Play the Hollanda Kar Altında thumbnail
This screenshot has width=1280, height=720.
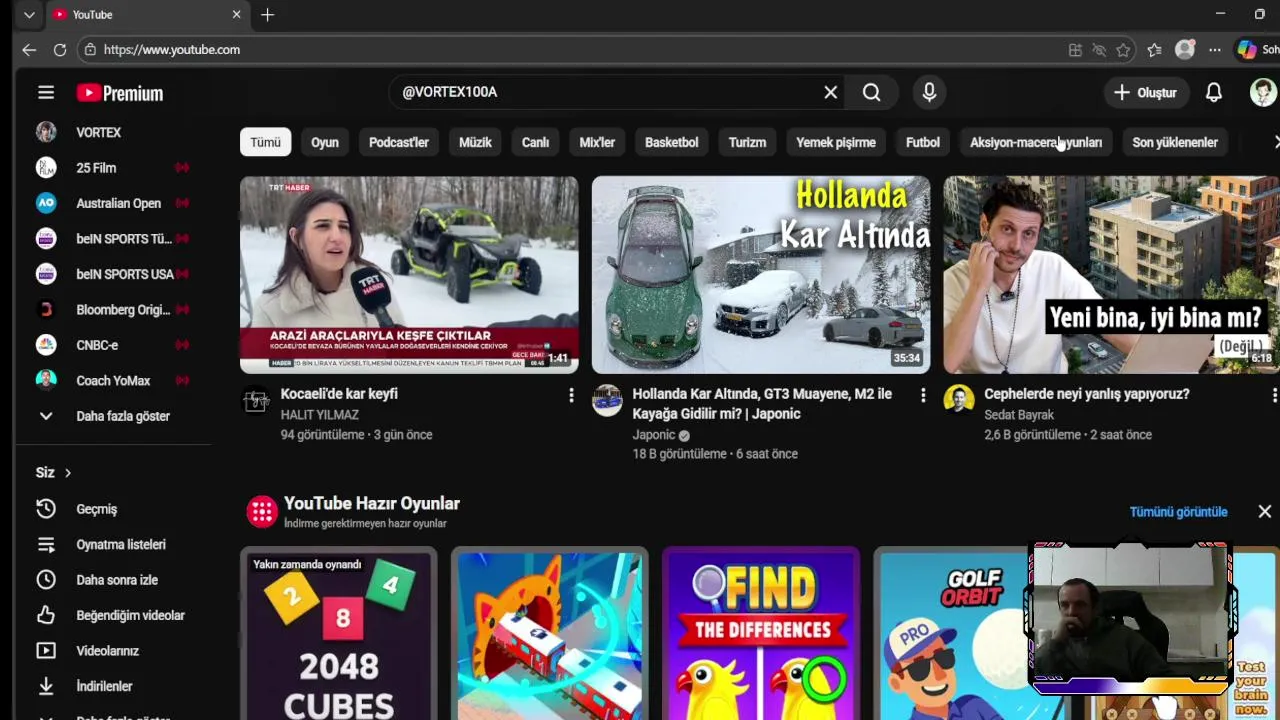coord(761,275)
